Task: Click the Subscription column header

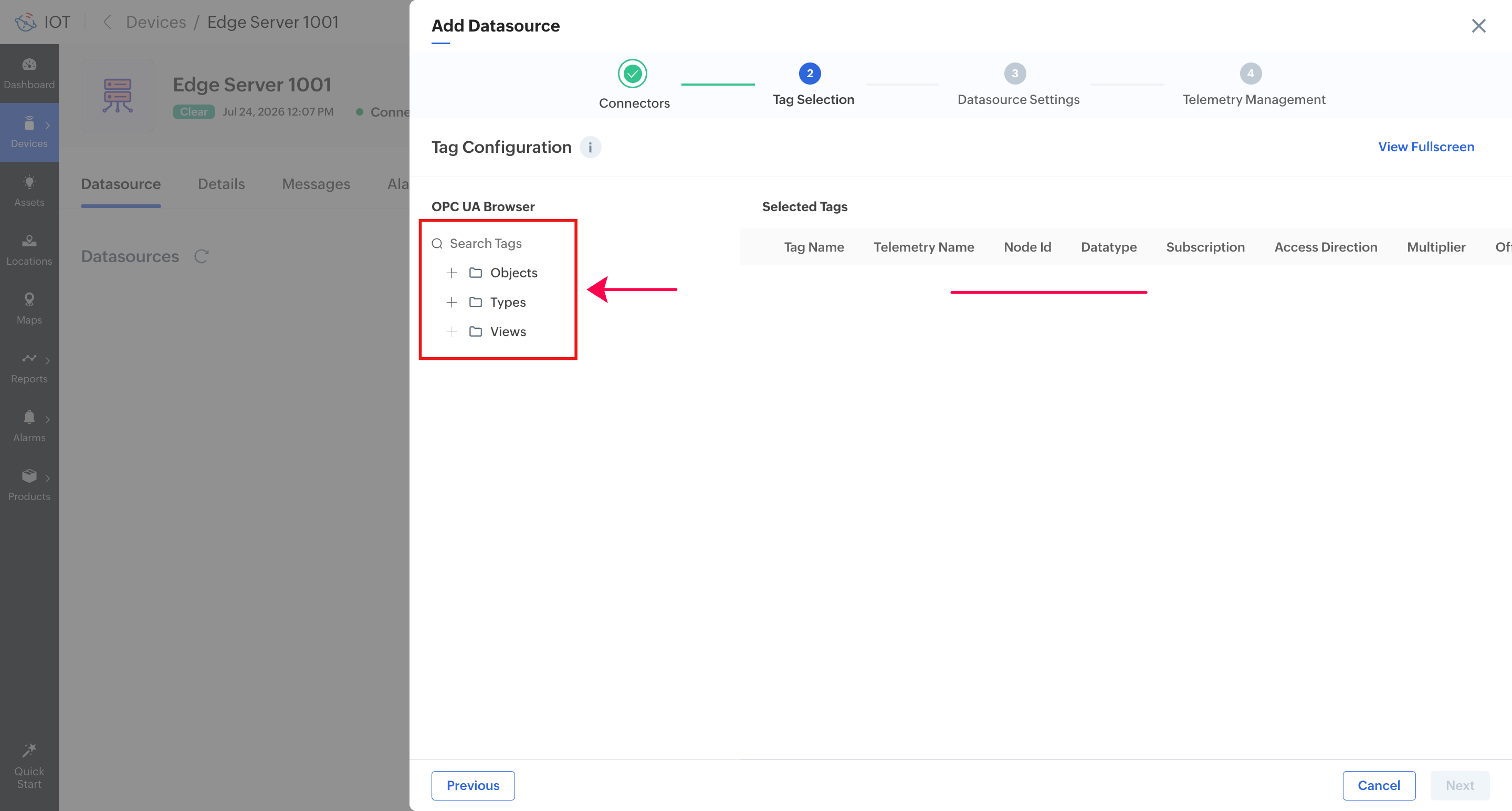Action: coord(1205,247)
